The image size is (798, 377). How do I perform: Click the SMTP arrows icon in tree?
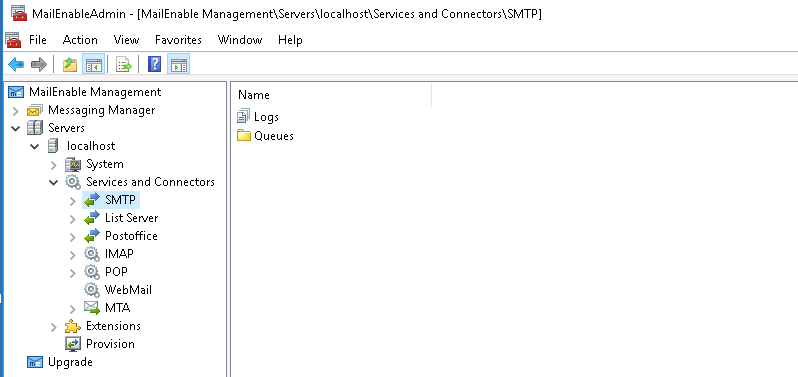[x=92, y=200]
